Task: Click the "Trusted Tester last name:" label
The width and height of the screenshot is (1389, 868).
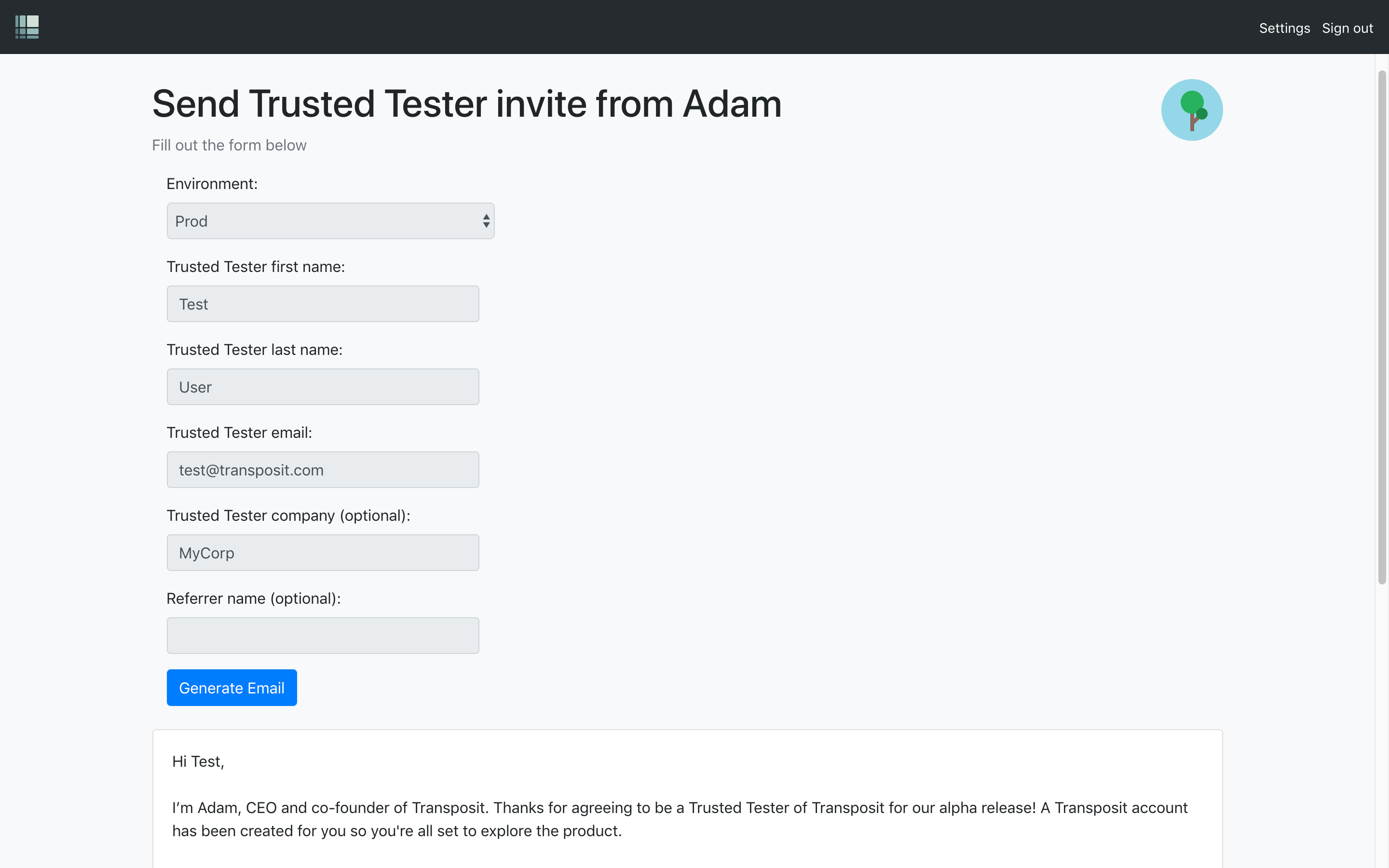Action: point(254,350)
